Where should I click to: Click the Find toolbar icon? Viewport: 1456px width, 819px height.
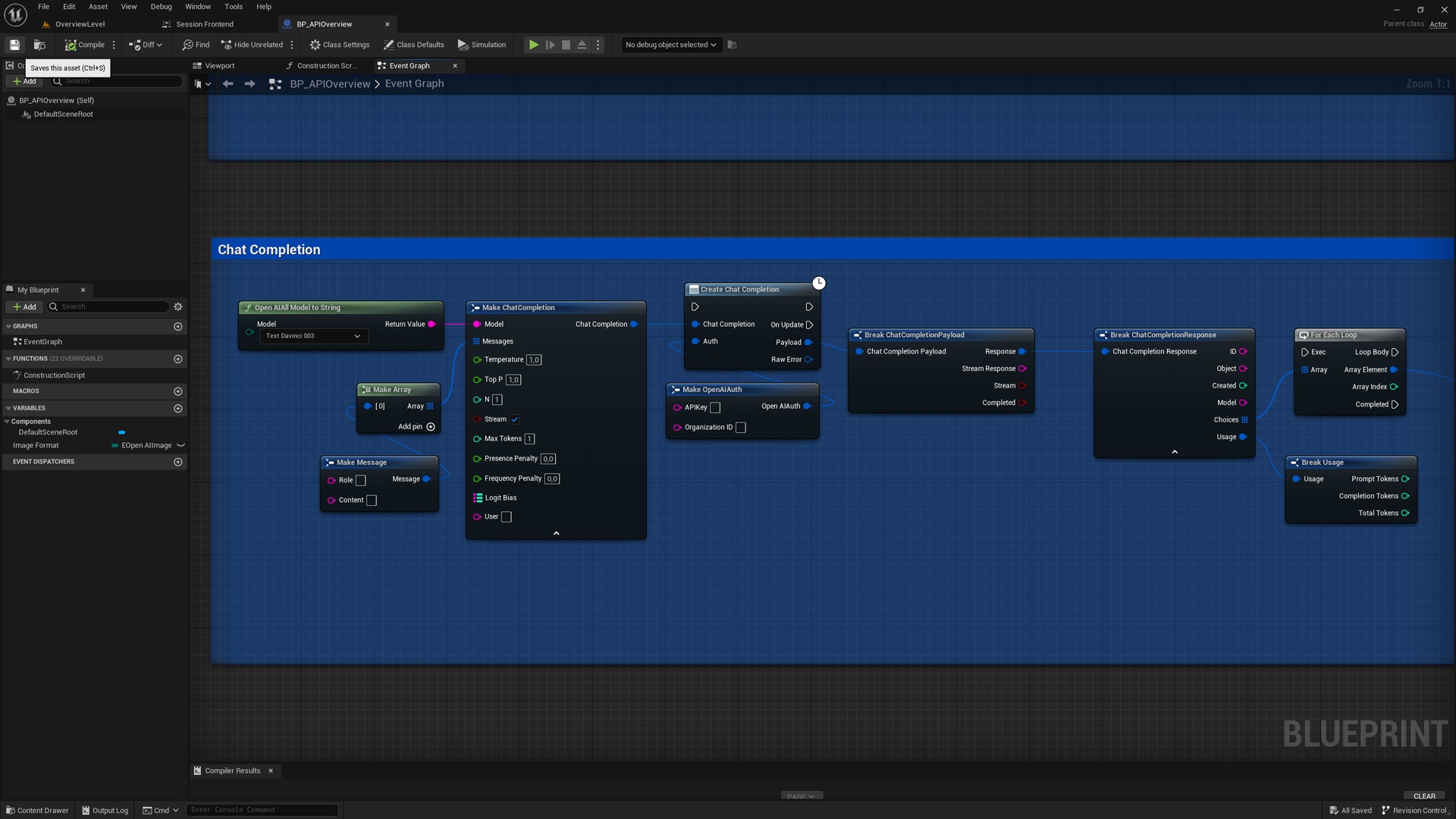(196, 45)
